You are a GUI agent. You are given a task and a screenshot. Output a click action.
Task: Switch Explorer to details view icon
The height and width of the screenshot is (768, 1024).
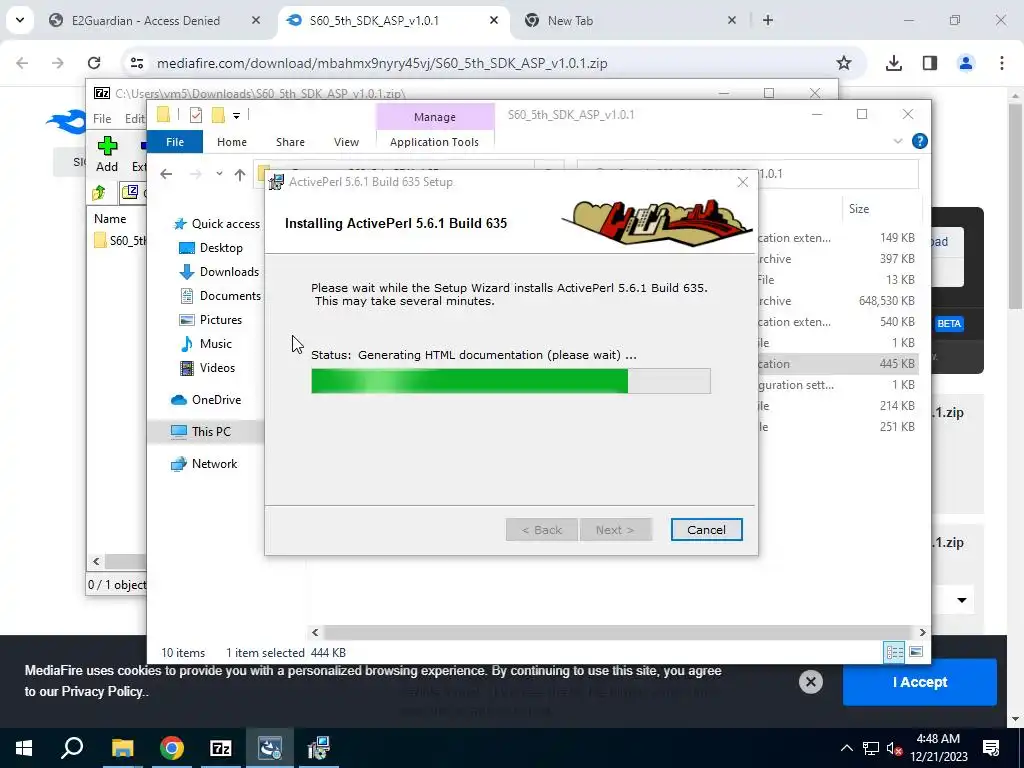pos(895,652)
